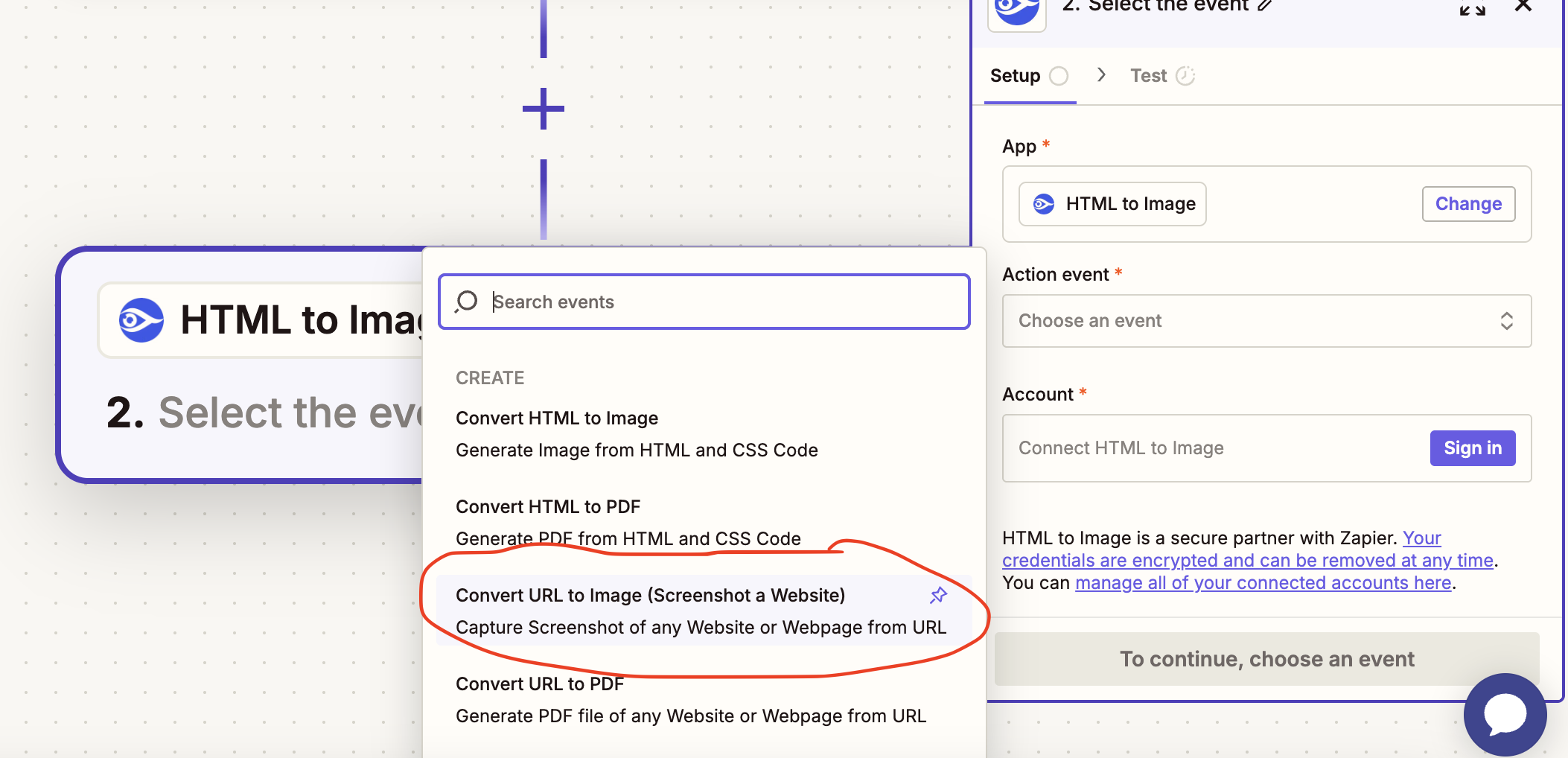
Task: Click the HTML to Image icon in the panel header
Action: pos(1016,10)
